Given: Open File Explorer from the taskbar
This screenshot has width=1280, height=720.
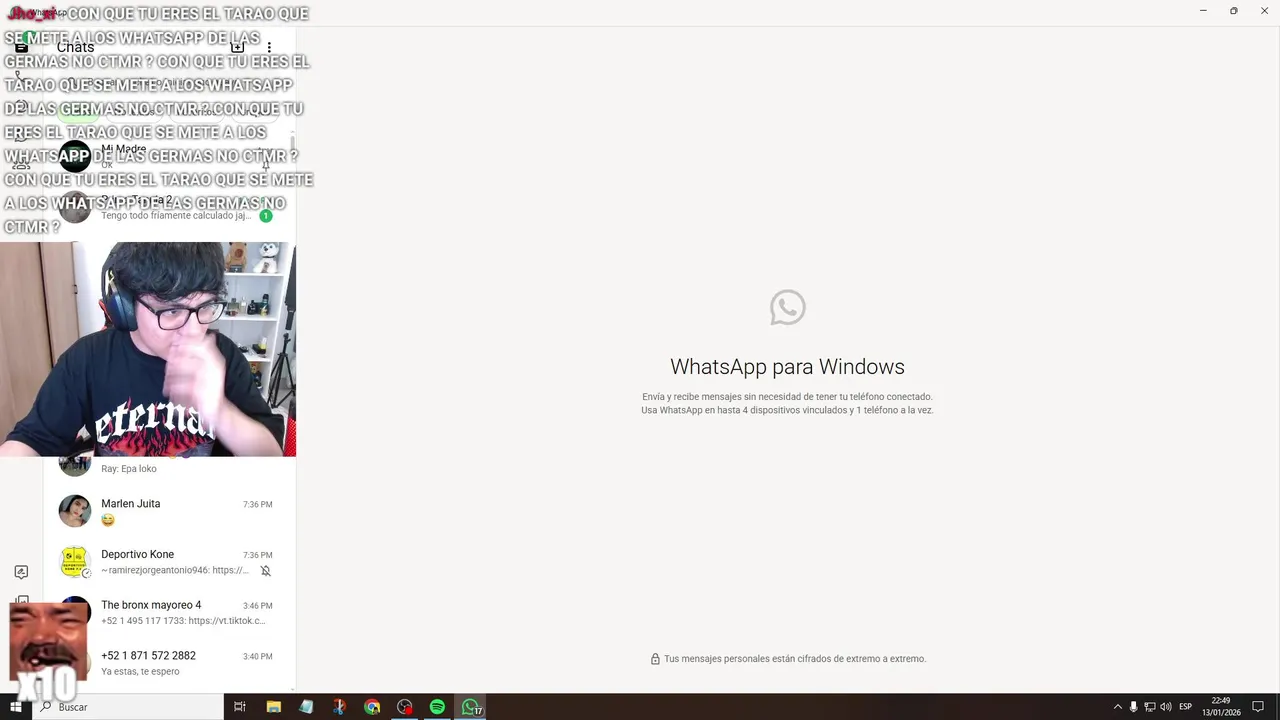Looking at the screenshot, I should (273, 707).
